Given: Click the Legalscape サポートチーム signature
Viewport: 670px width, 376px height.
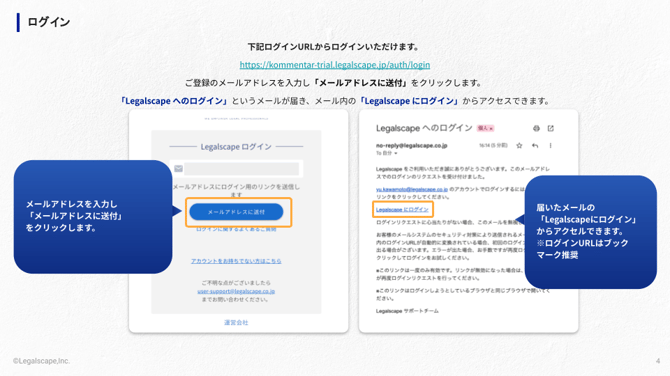Looking at the screenshot, I should 407,311.
